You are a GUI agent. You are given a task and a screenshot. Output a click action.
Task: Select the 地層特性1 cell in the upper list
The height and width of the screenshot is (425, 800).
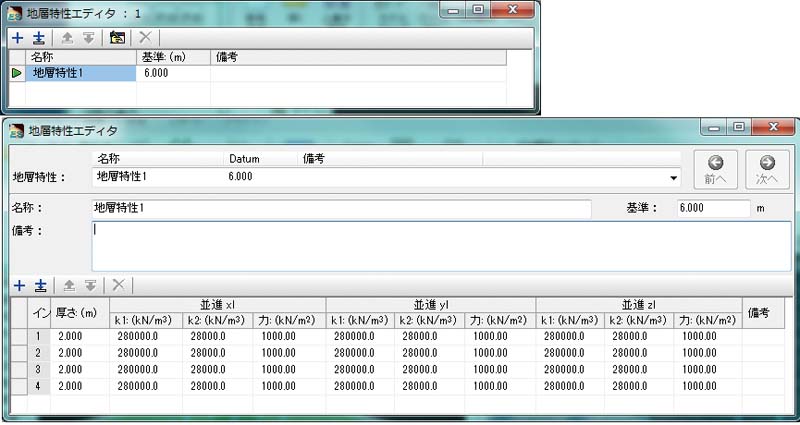tap(81, 73)
